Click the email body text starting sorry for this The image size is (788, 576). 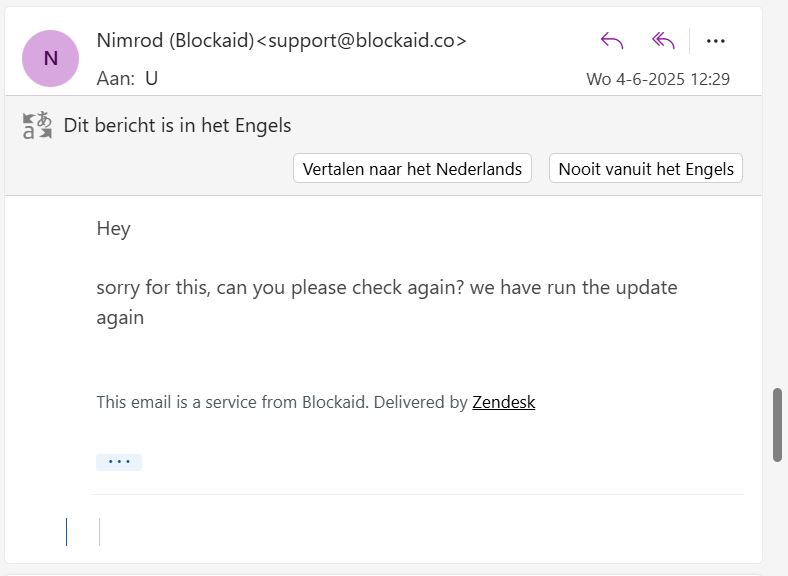pos(387,303)
